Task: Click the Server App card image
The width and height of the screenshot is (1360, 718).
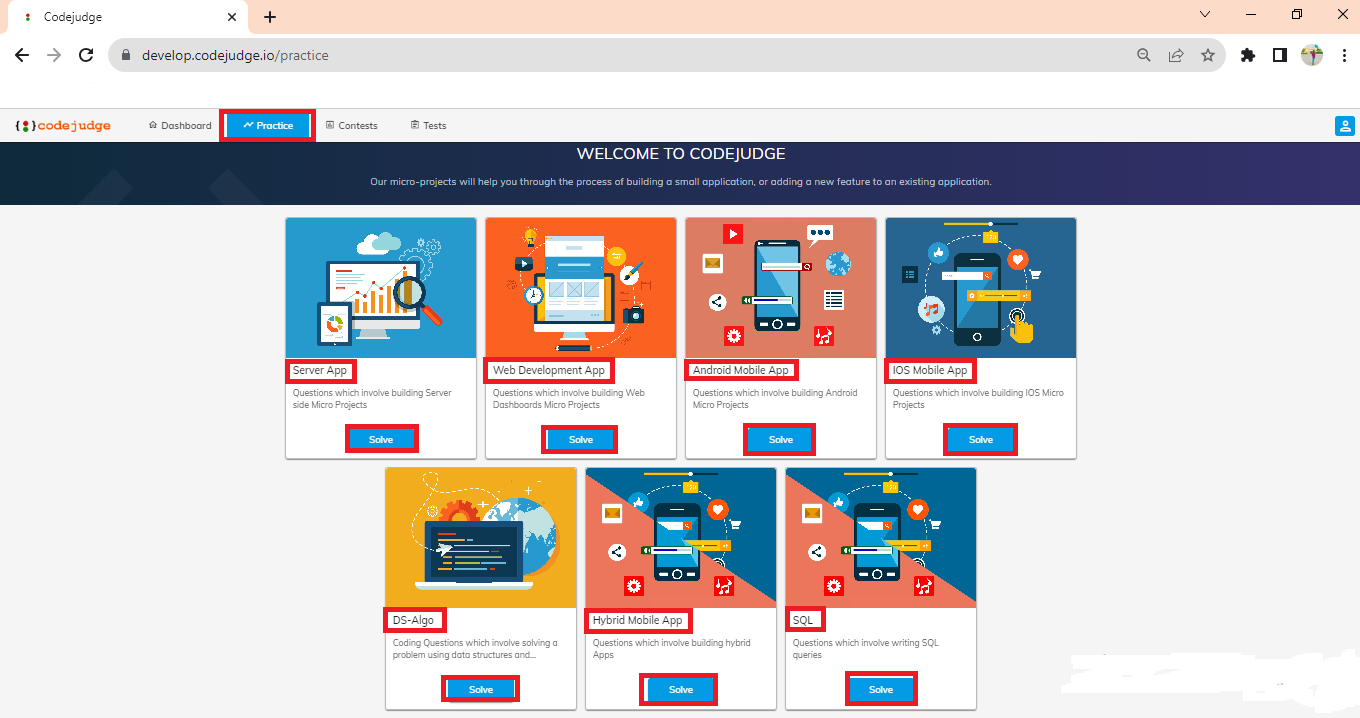Action: coord(381,288)
